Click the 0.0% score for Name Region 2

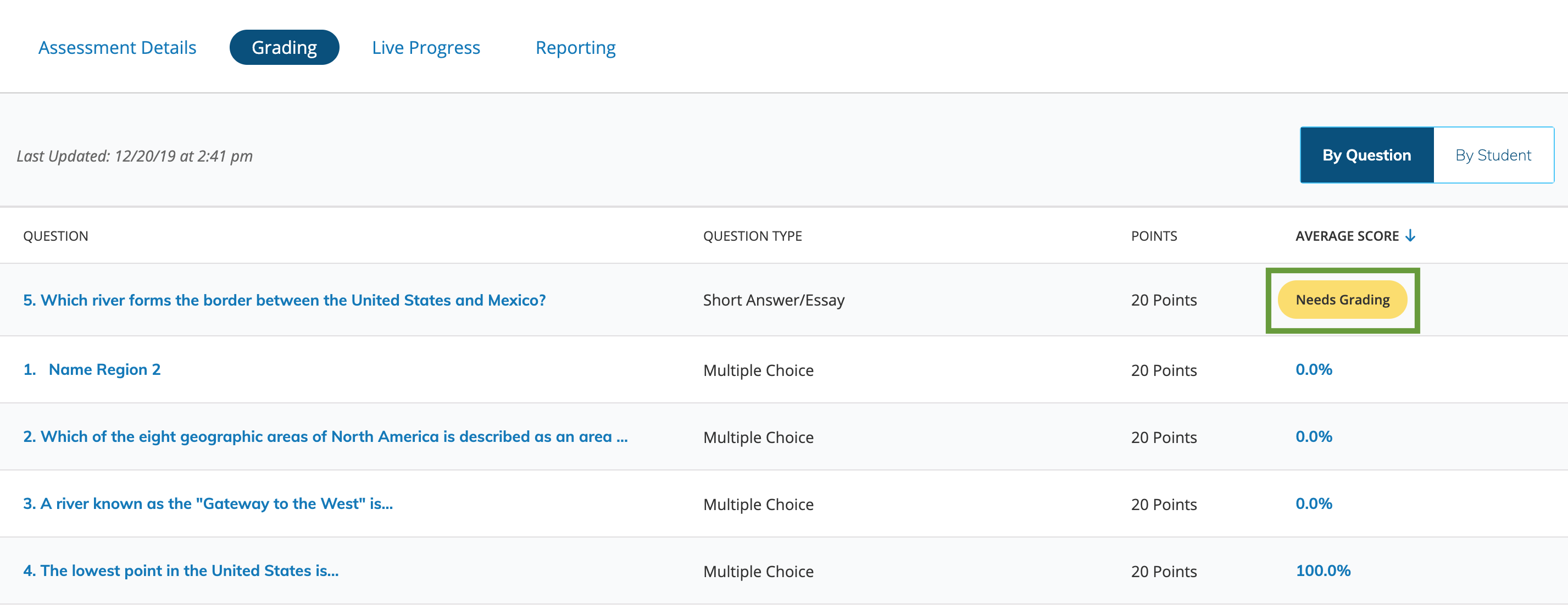coord(1313,370)
